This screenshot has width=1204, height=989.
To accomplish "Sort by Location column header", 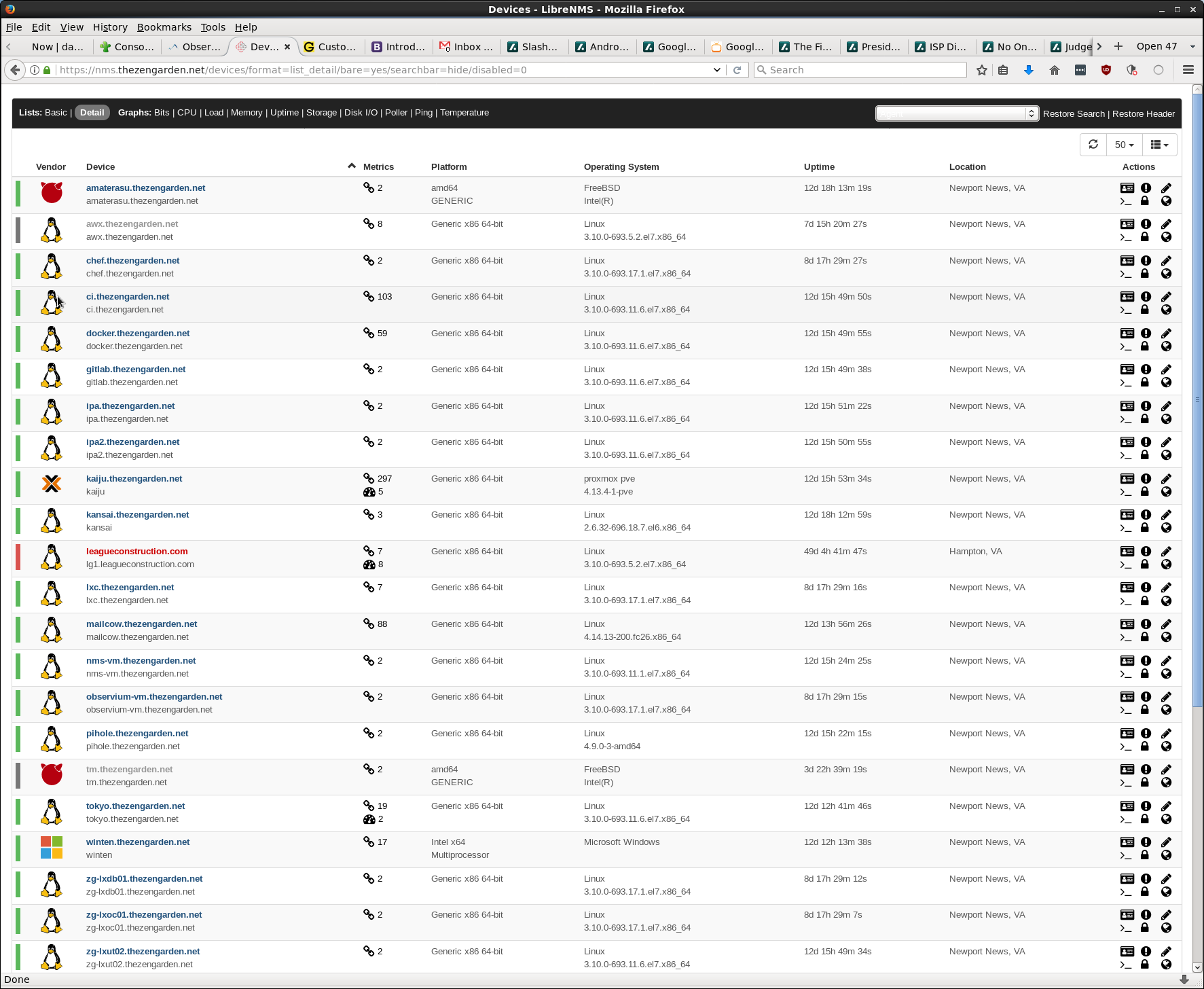I will click(967, 166).
